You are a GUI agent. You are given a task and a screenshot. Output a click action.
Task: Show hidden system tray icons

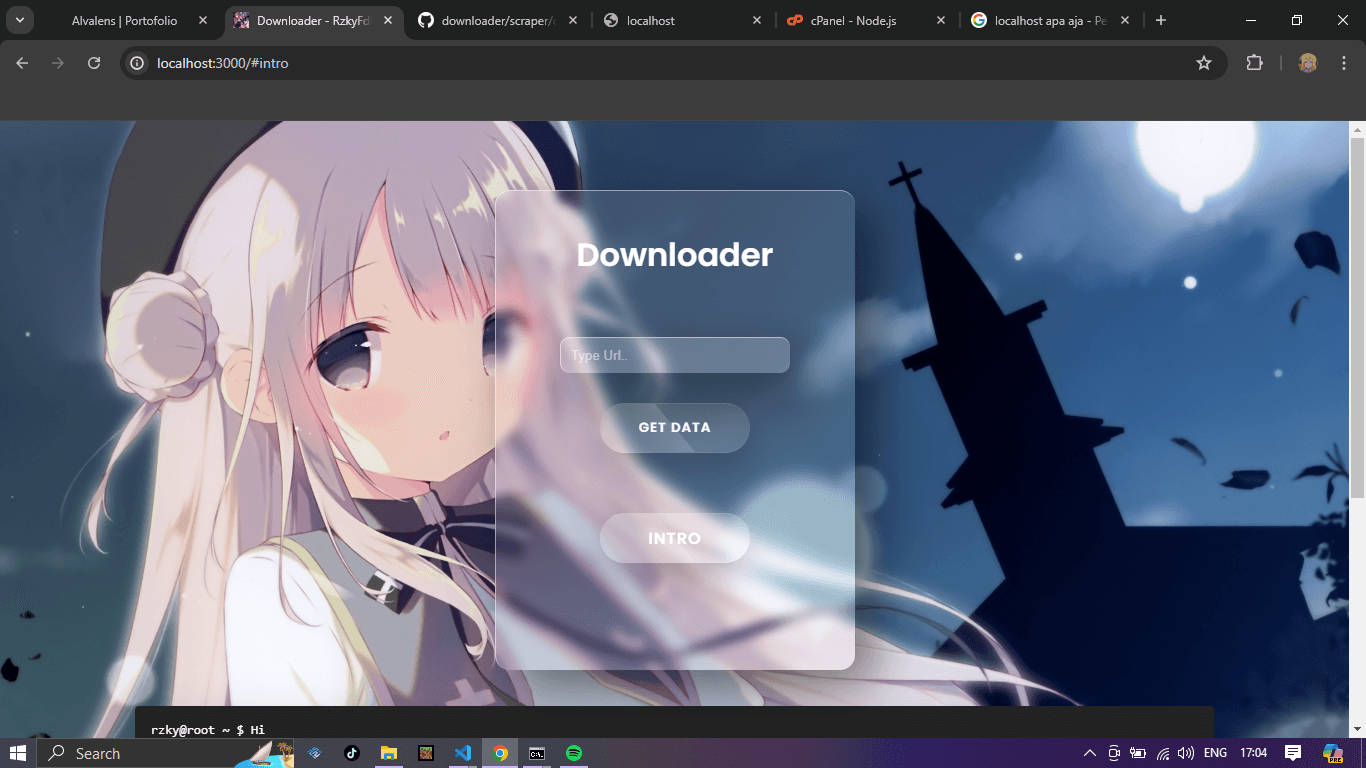[1090, 753]
